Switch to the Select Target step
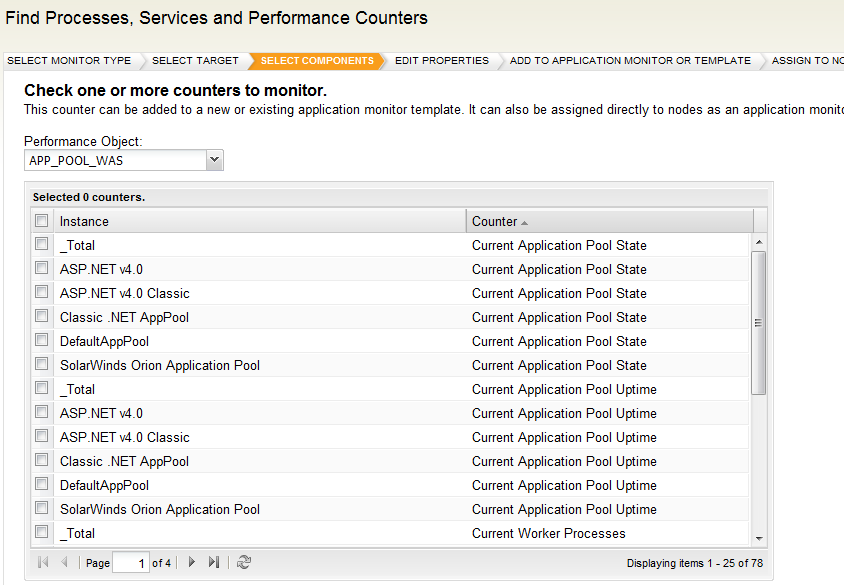The image size is (844, 585). tap(195, 61)
